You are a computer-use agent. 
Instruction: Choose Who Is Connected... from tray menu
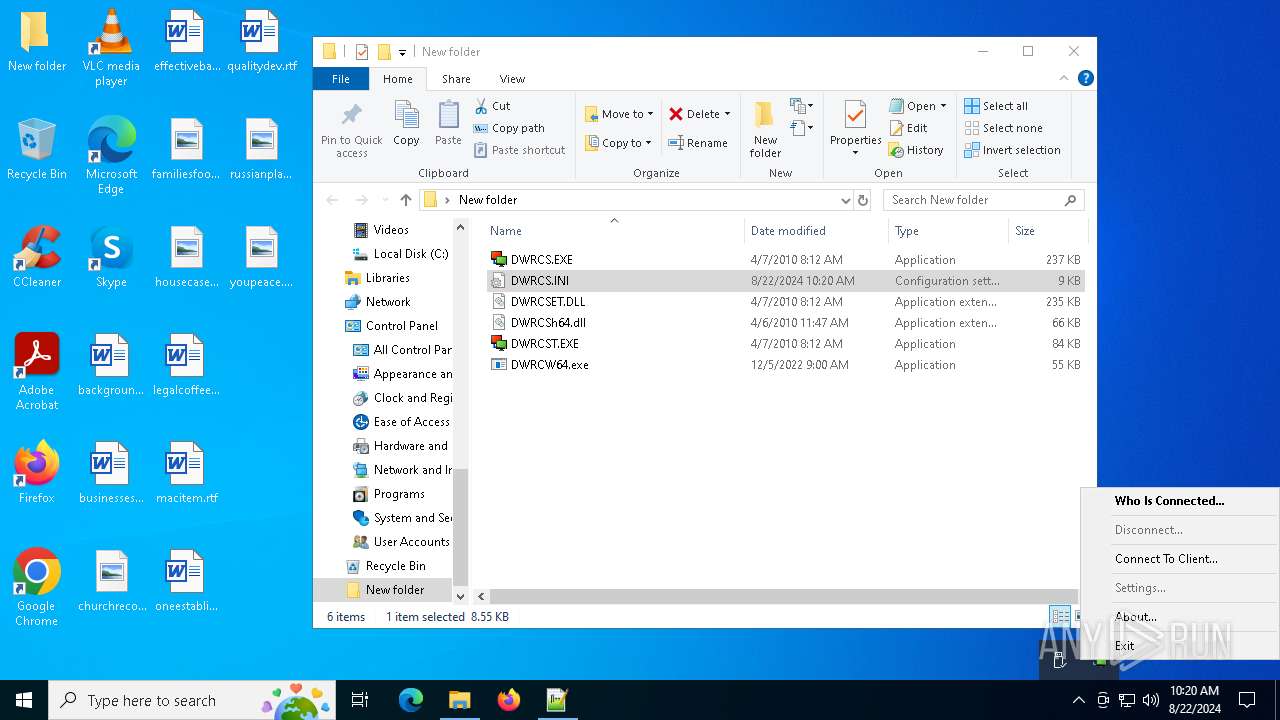tap(1180, 501)
